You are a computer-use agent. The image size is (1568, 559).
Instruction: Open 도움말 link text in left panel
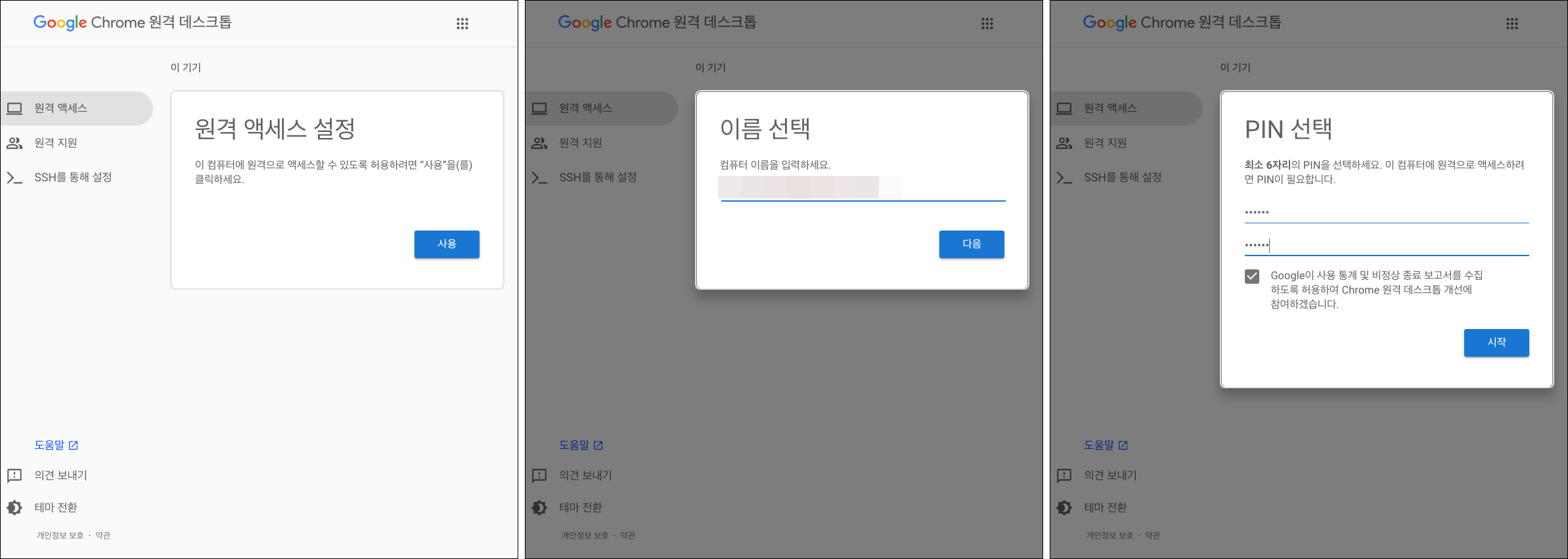(x=49, y=445)
